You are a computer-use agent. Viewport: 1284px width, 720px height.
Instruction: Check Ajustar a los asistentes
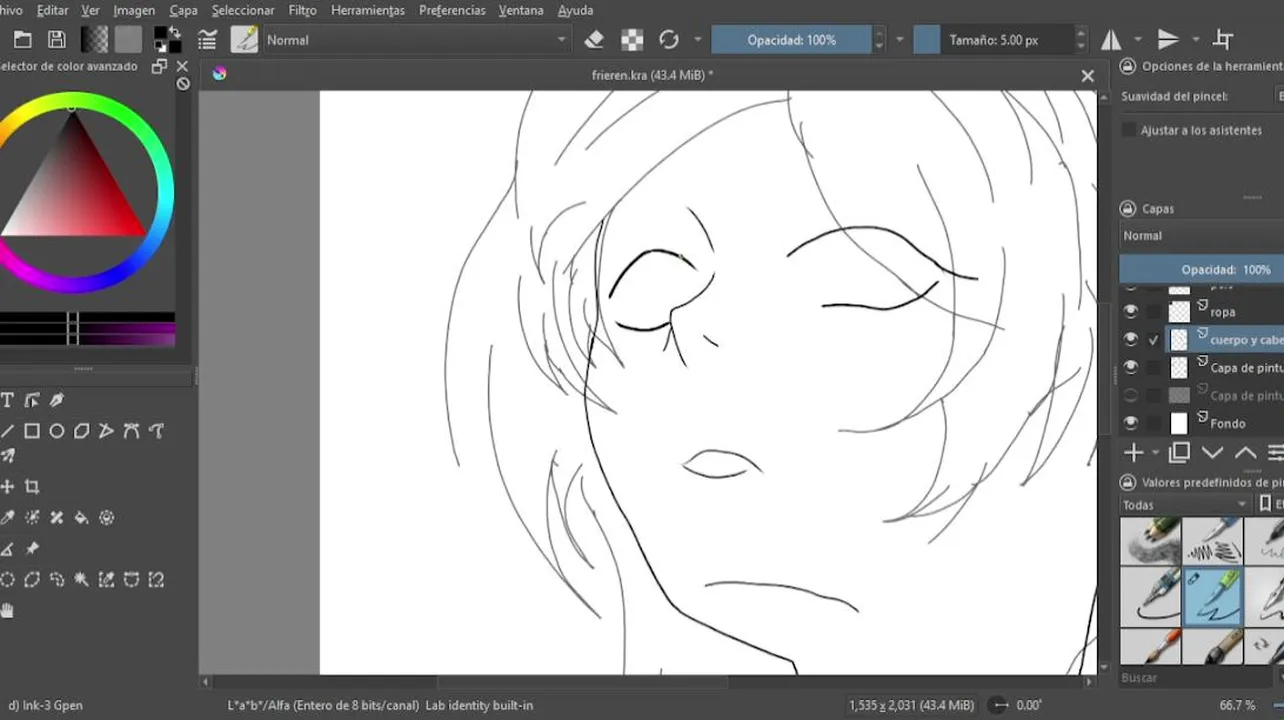[1129, 130]
